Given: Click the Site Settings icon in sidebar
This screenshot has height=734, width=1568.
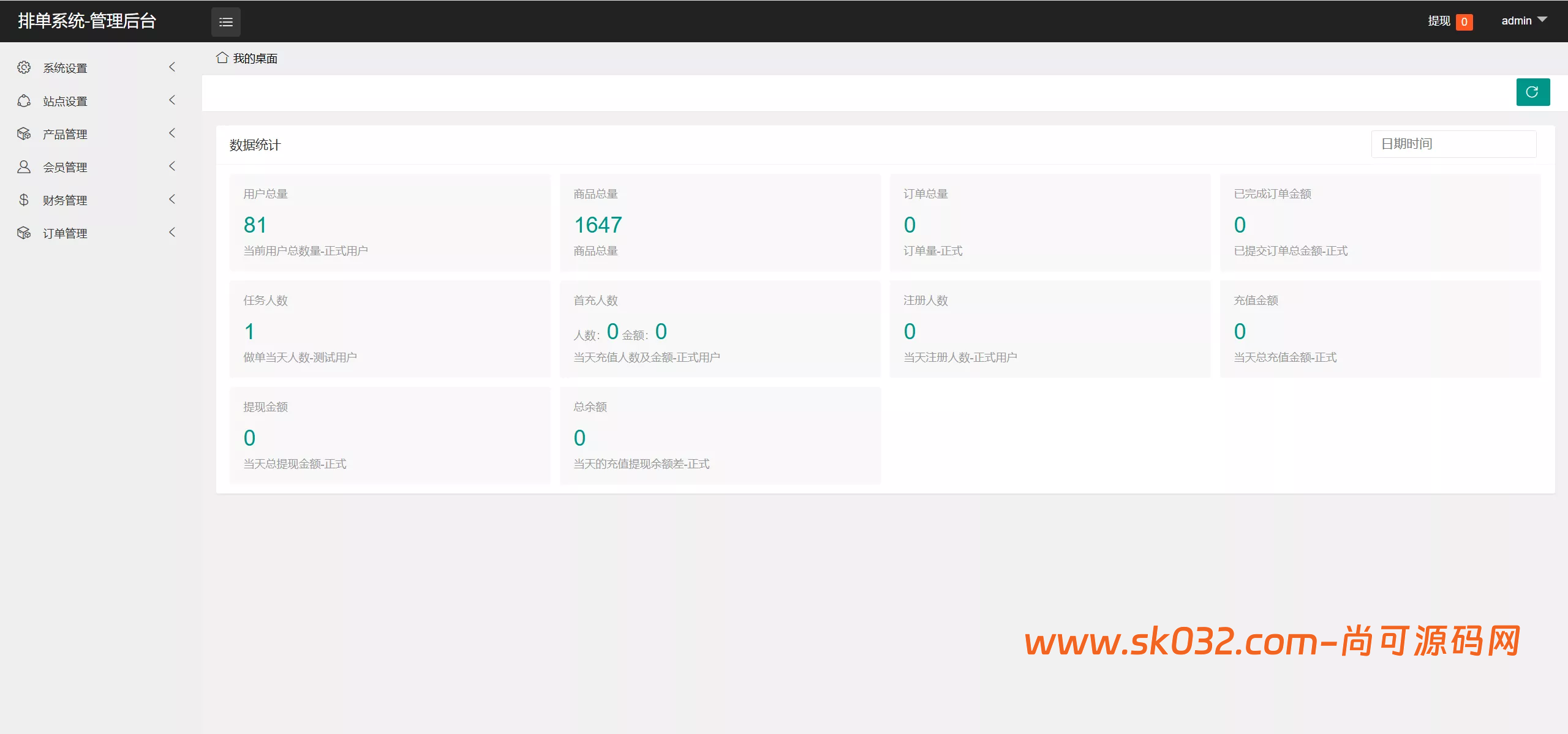Looking at the screenshot, I should click(24, 100).
